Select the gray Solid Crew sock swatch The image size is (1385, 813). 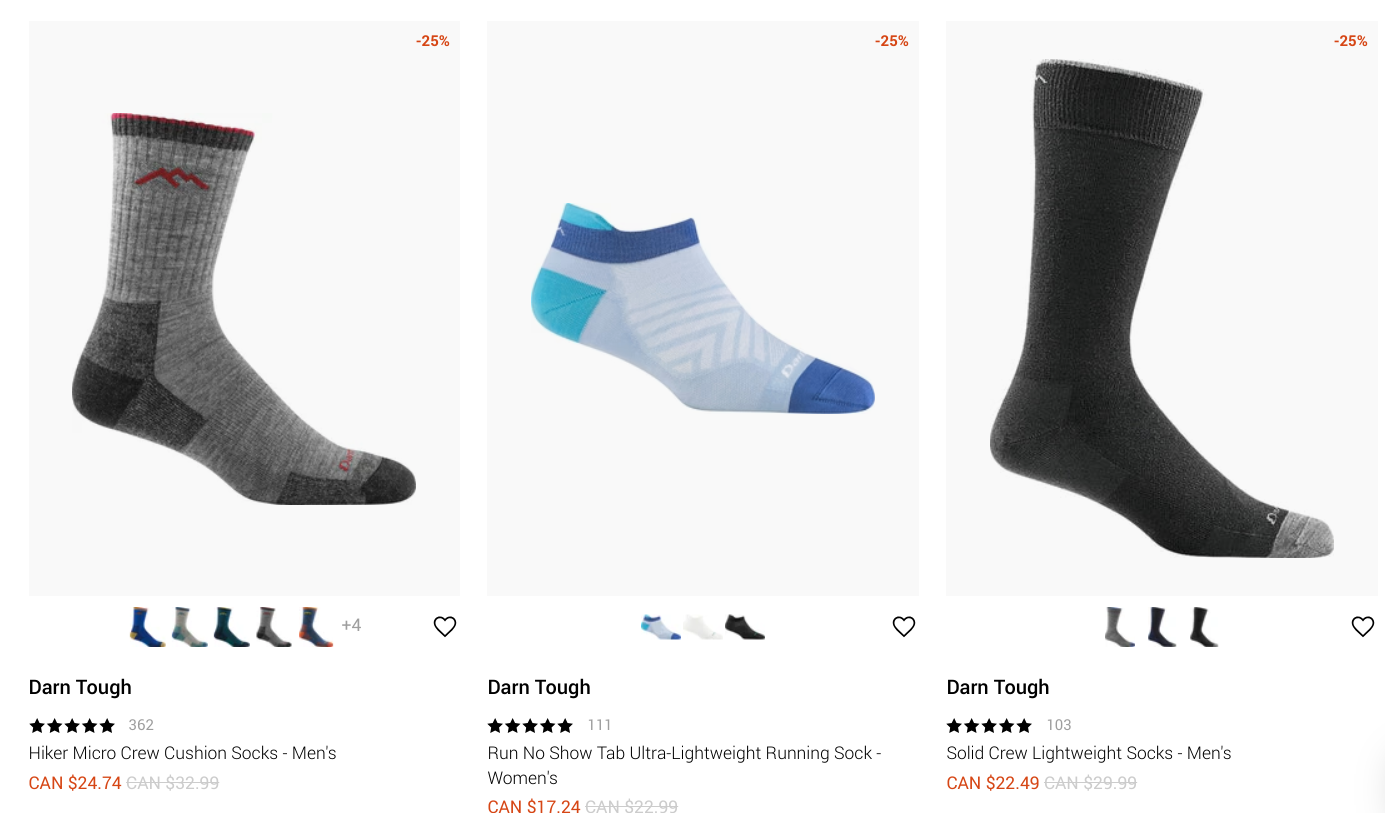(x=1119, y=627)
